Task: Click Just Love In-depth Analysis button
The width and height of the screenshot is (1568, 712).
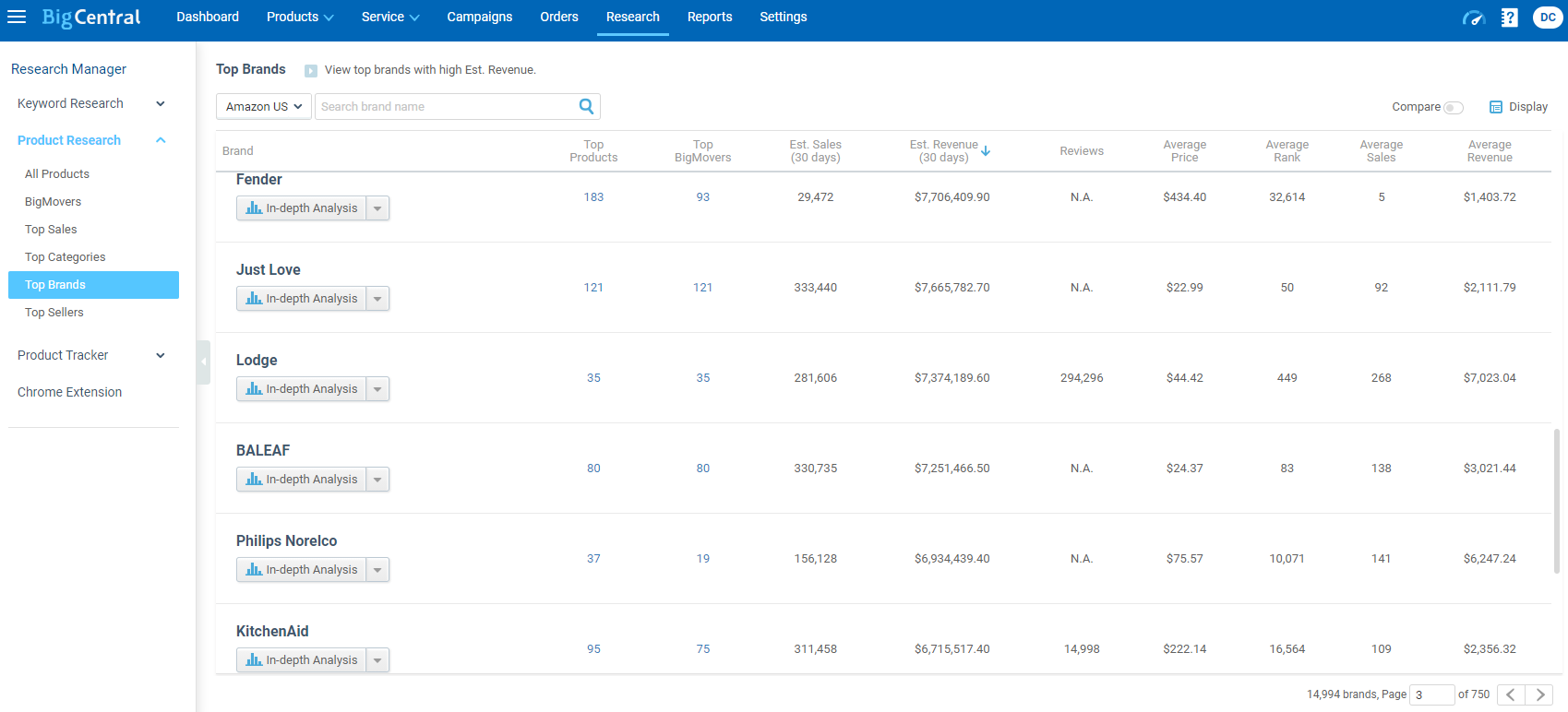Action: click(302, 299)
